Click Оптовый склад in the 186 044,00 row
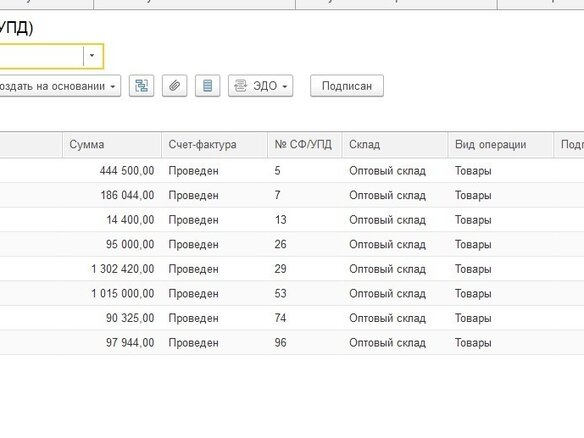This screenshot has height=438, width=584. pos(387,196)
